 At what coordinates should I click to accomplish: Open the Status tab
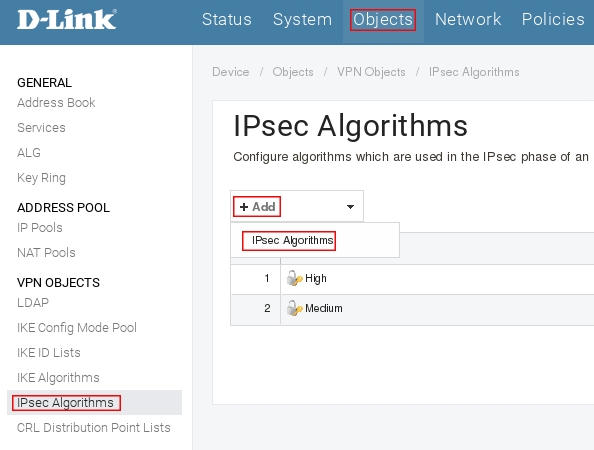[x=227, y=19]
